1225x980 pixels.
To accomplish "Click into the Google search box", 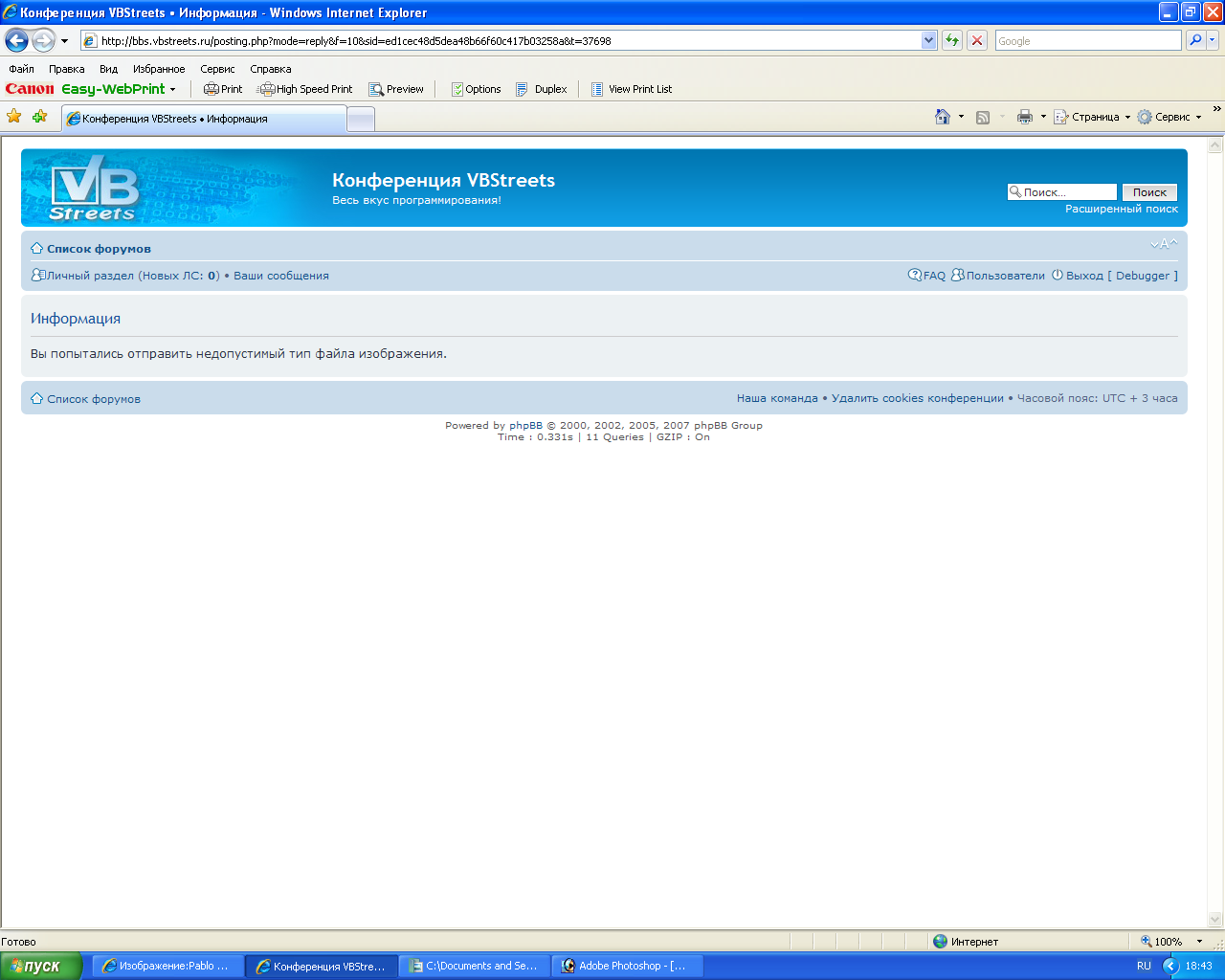I will point(1088,40).
